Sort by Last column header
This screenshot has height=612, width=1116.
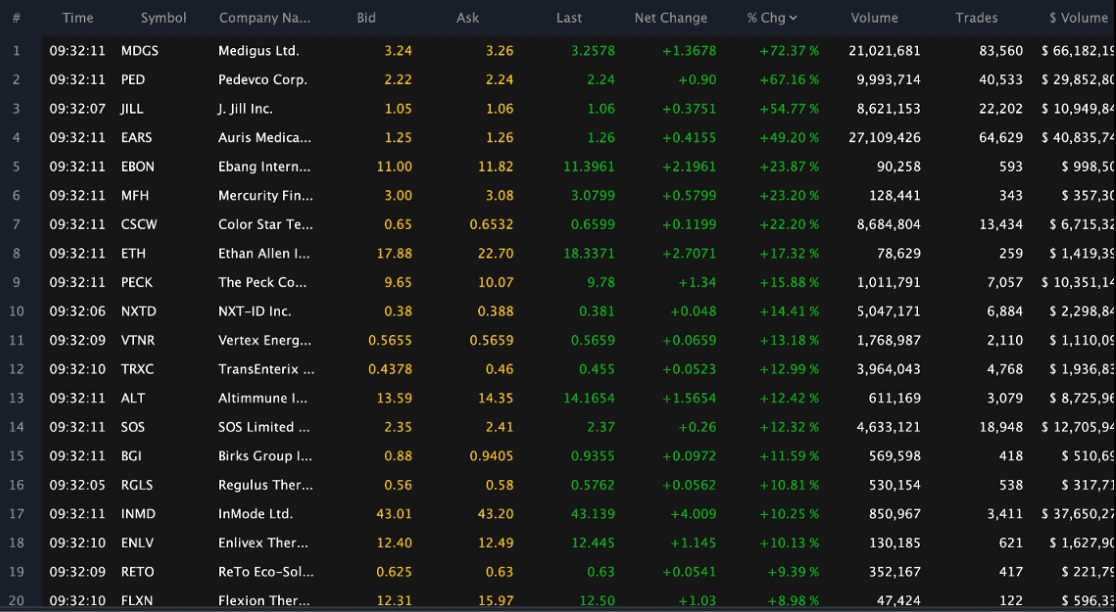[569, 18]
